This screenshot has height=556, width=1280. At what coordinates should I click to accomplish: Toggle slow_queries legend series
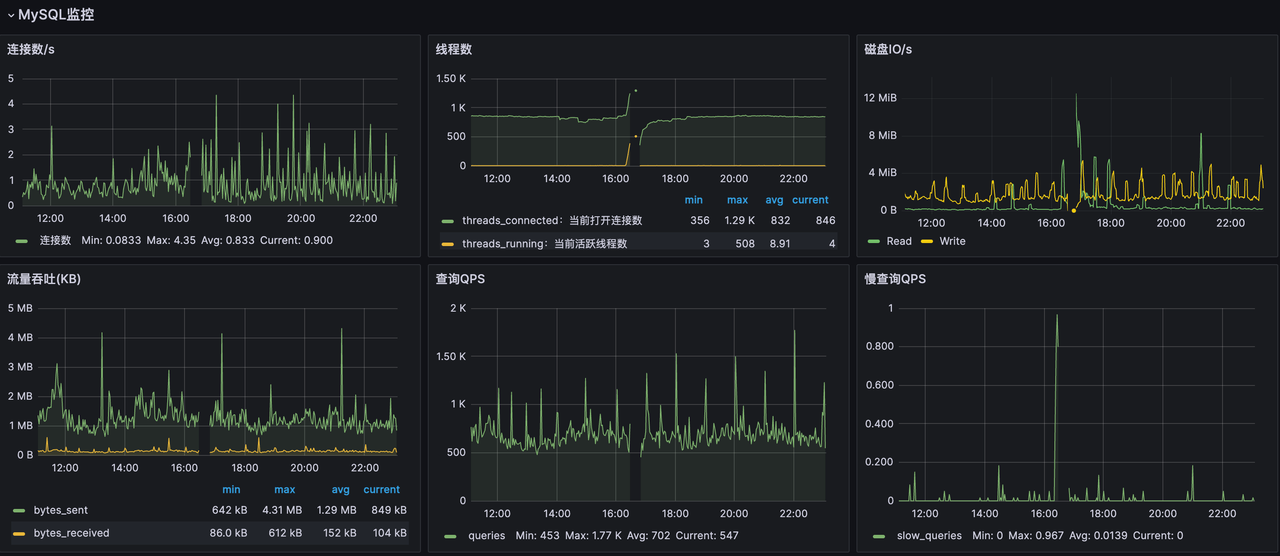click(x=929, y=536)
